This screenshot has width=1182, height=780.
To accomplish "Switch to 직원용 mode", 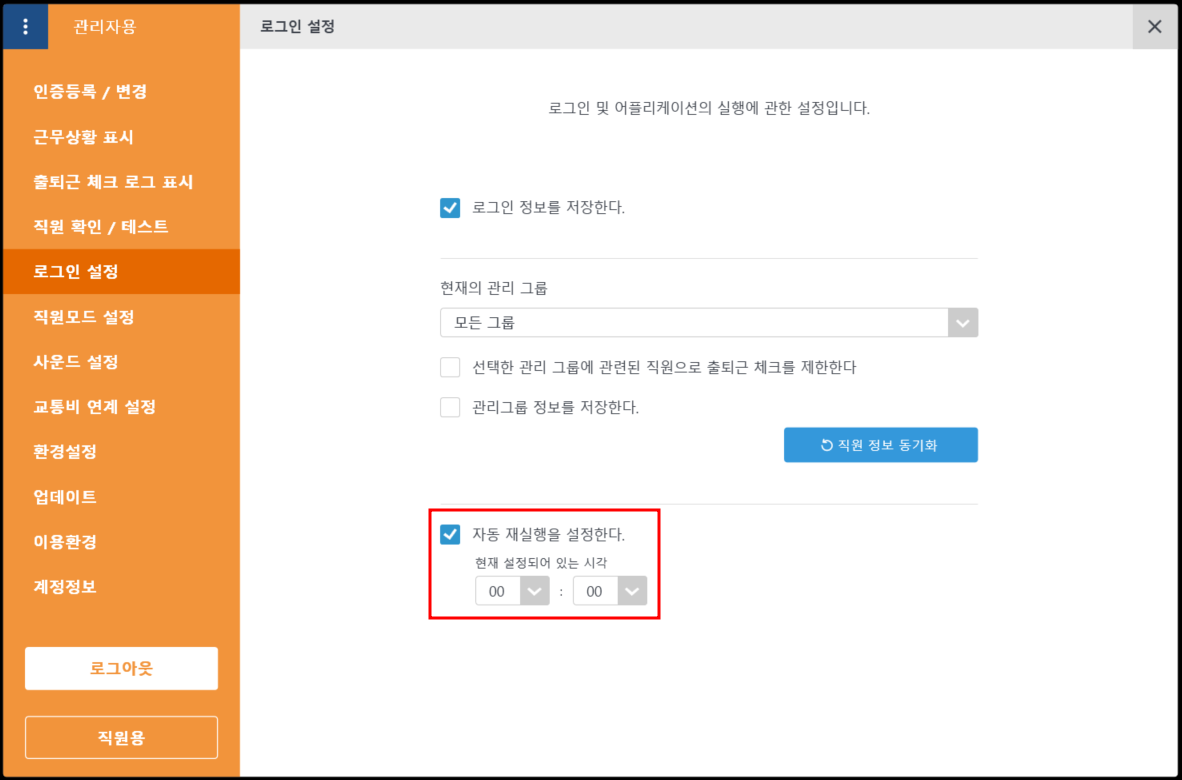I will 121,737.
